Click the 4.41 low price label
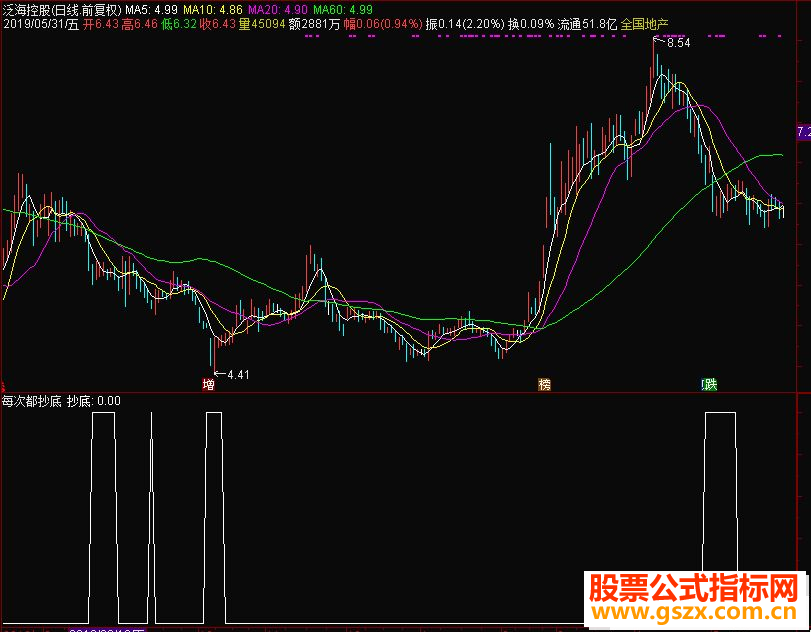811x632 pixels. [x=238, y=374]
